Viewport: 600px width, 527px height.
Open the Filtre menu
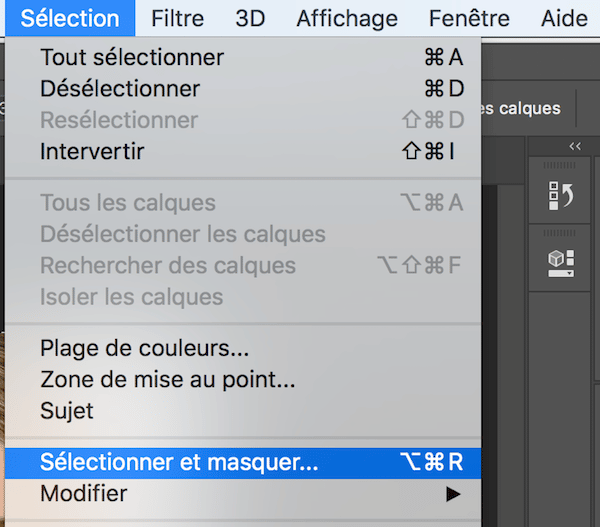(x=178, y=18)
